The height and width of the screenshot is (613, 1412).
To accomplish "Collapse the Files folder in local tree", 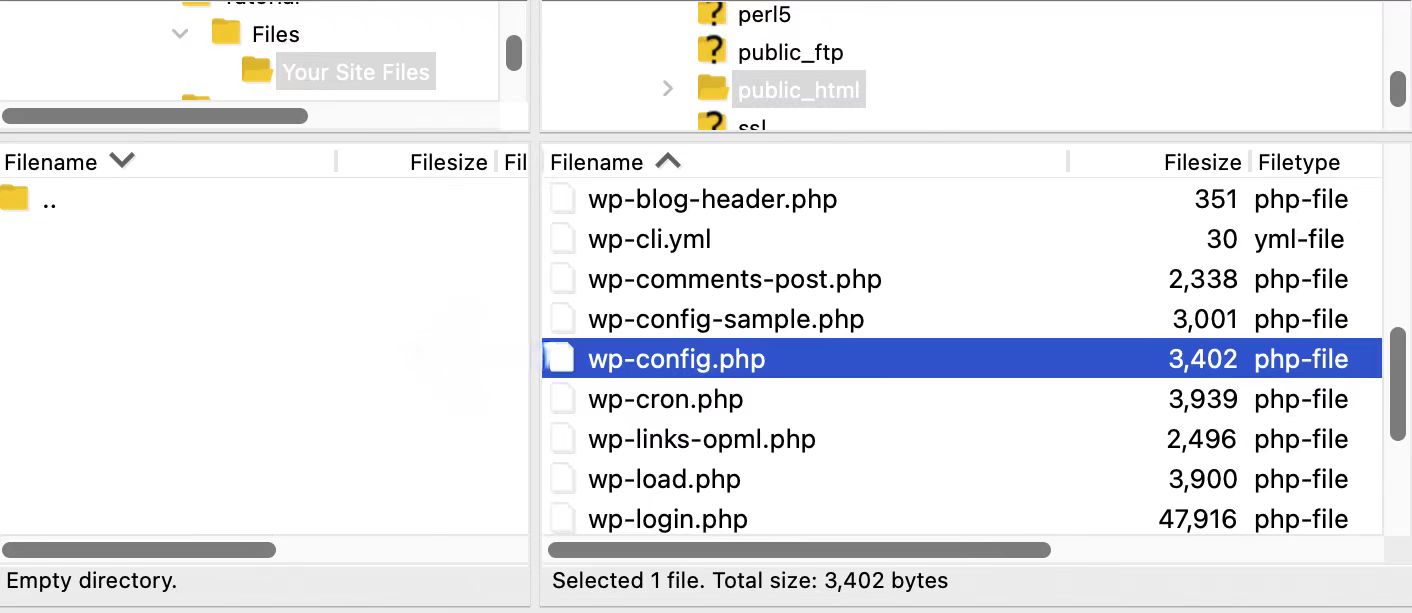I will (179, 33).
